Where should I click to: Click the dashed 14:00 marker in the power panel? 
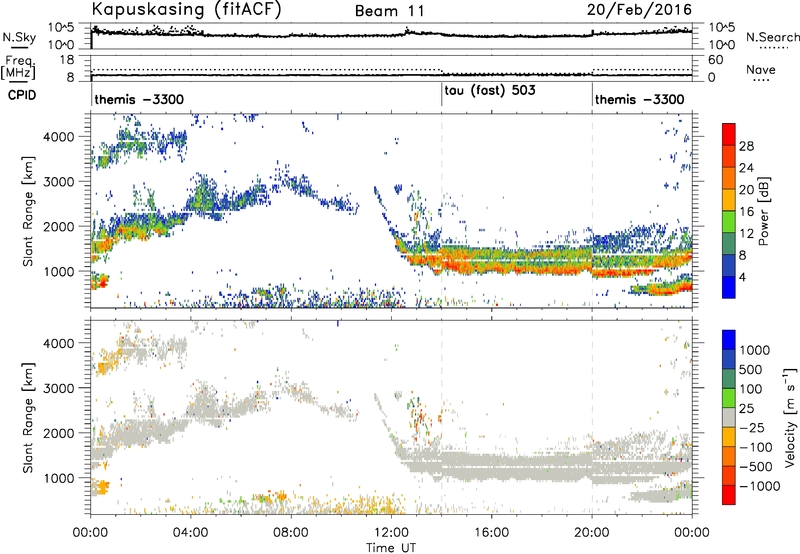[442, 210]
